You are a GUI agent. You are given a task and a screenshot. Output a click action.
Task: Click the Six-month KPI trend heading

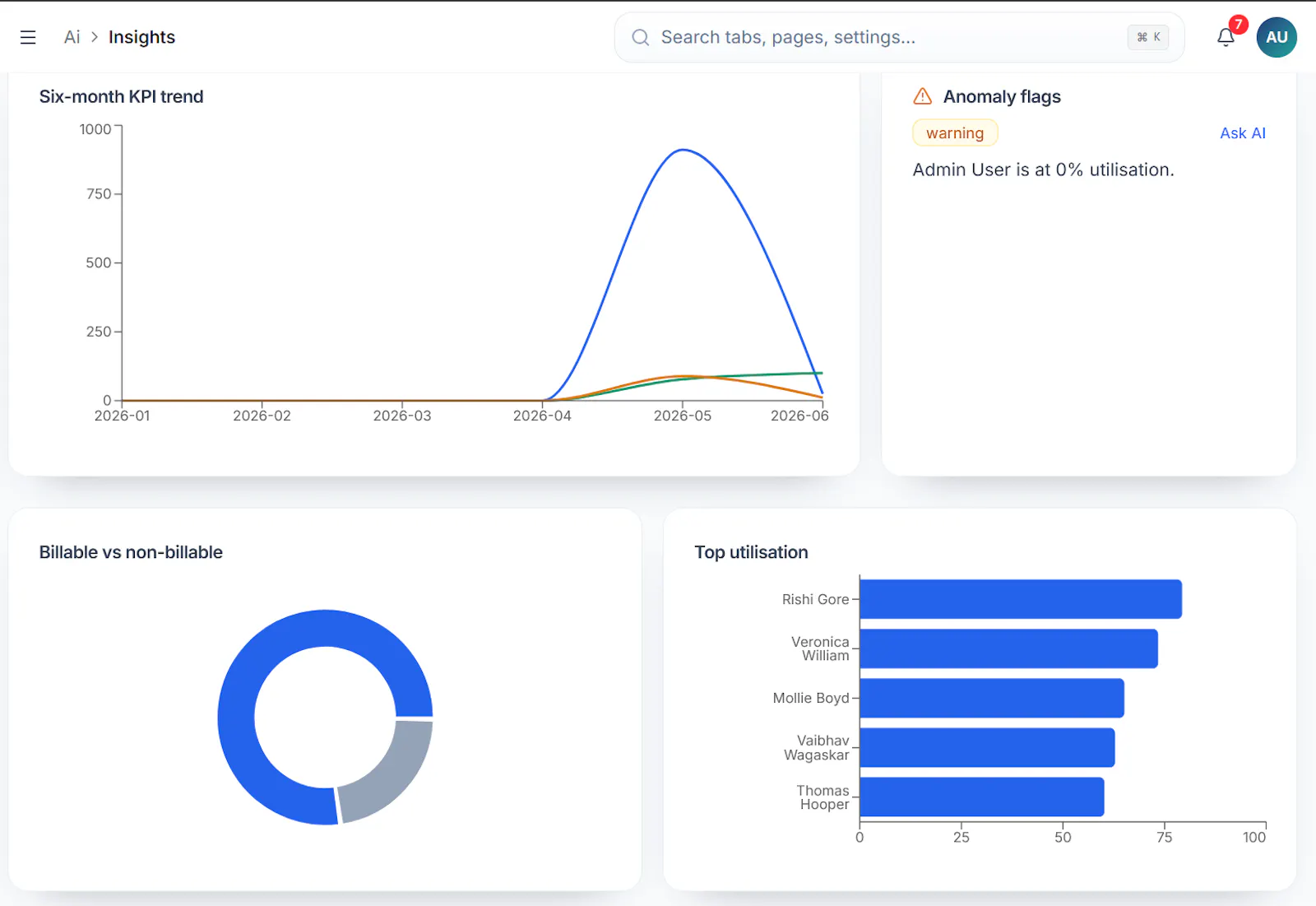click(121, 96)
